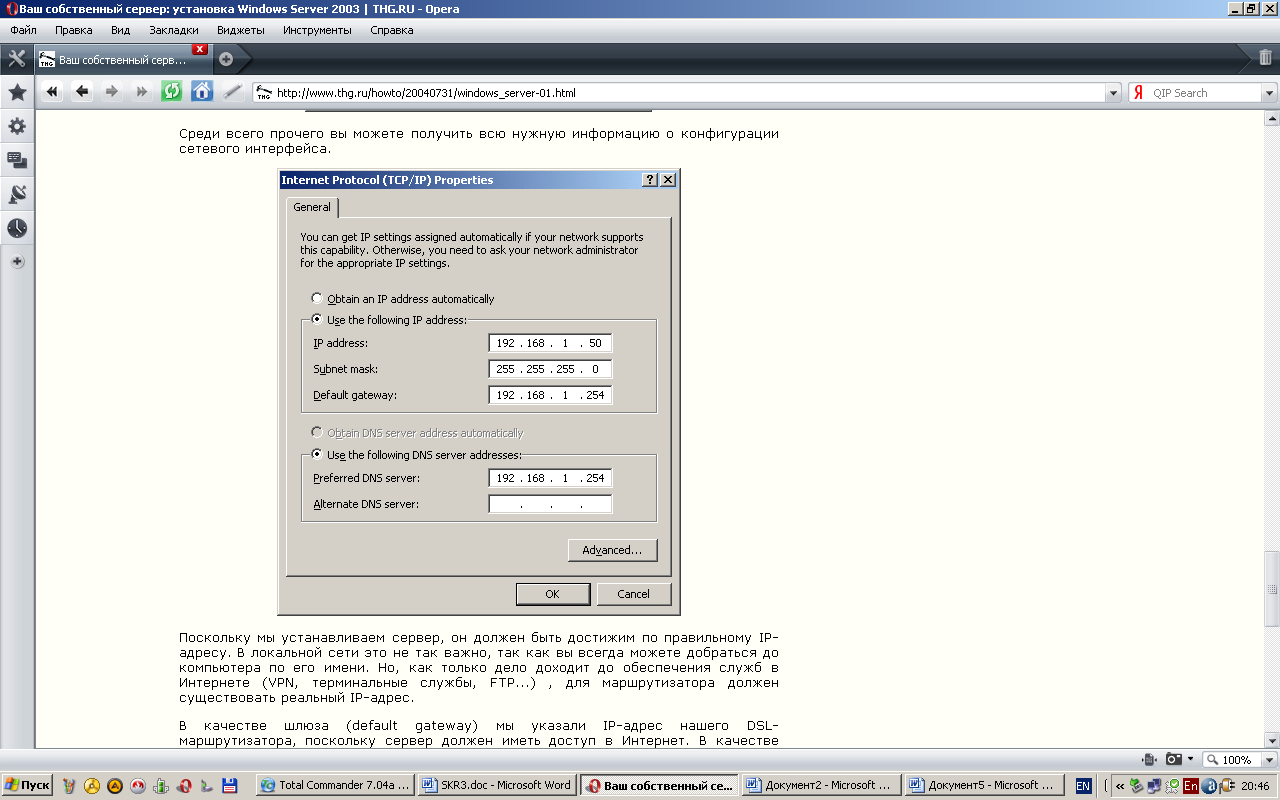Expand the QIP Search engine dropdown
This screenshot has width=1280, height=800.
tap(1269, 93)
